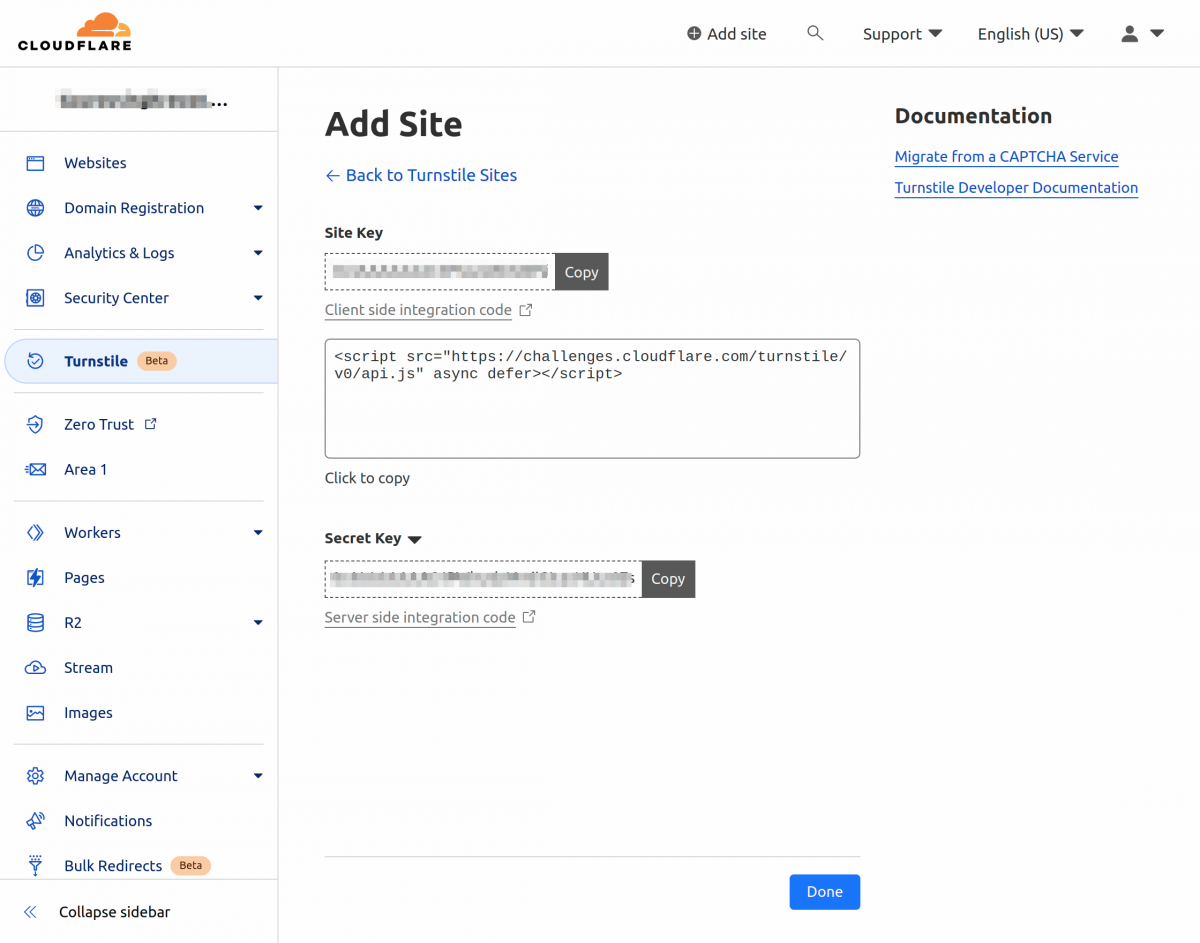Click the Bulk Redirects funnel icon
This screenshot has width=1200, height=943.
pos(35,866)
